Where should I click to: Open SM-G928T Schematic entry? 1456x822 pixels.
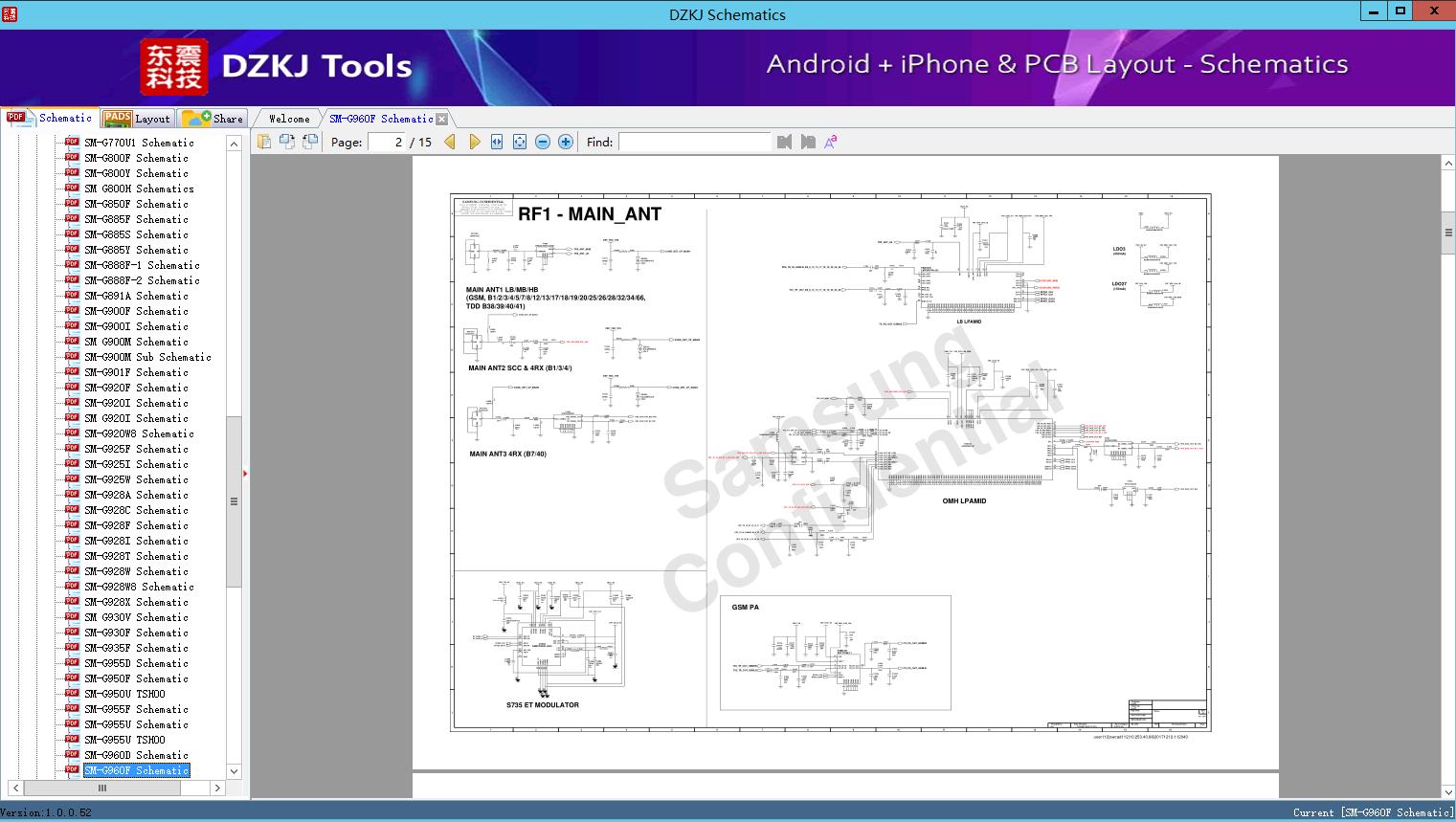click(x=136, y=556)
